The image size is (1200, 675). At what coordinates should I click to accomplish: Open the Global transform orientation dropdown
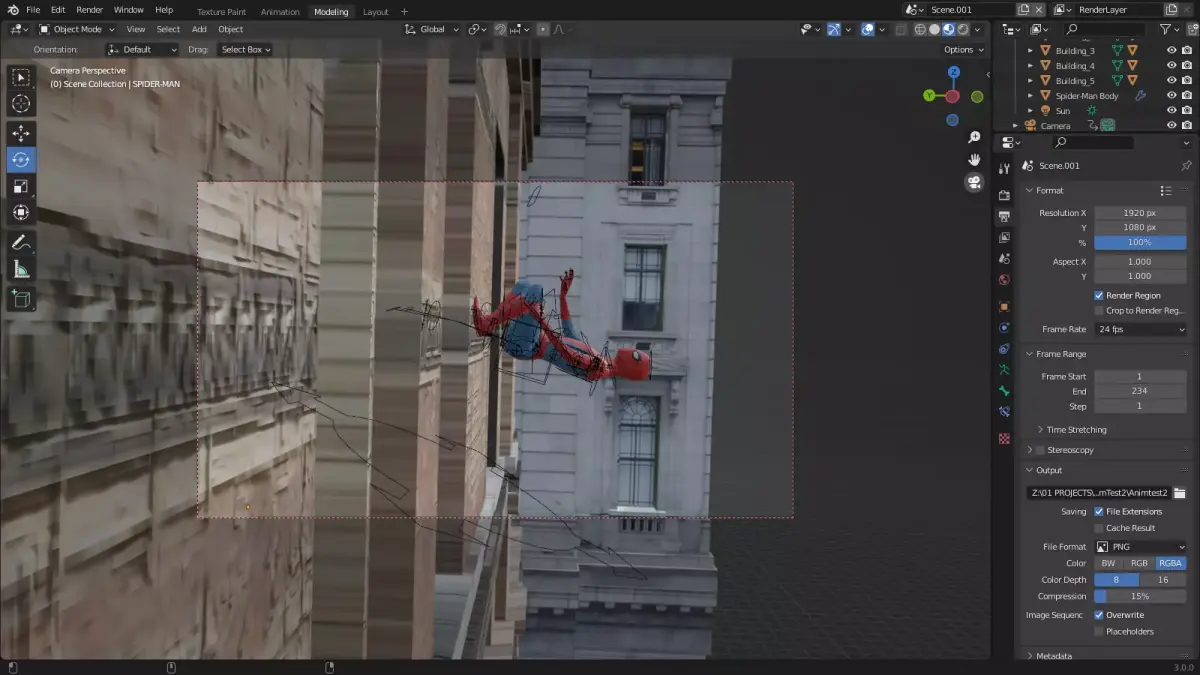(431, 29)
